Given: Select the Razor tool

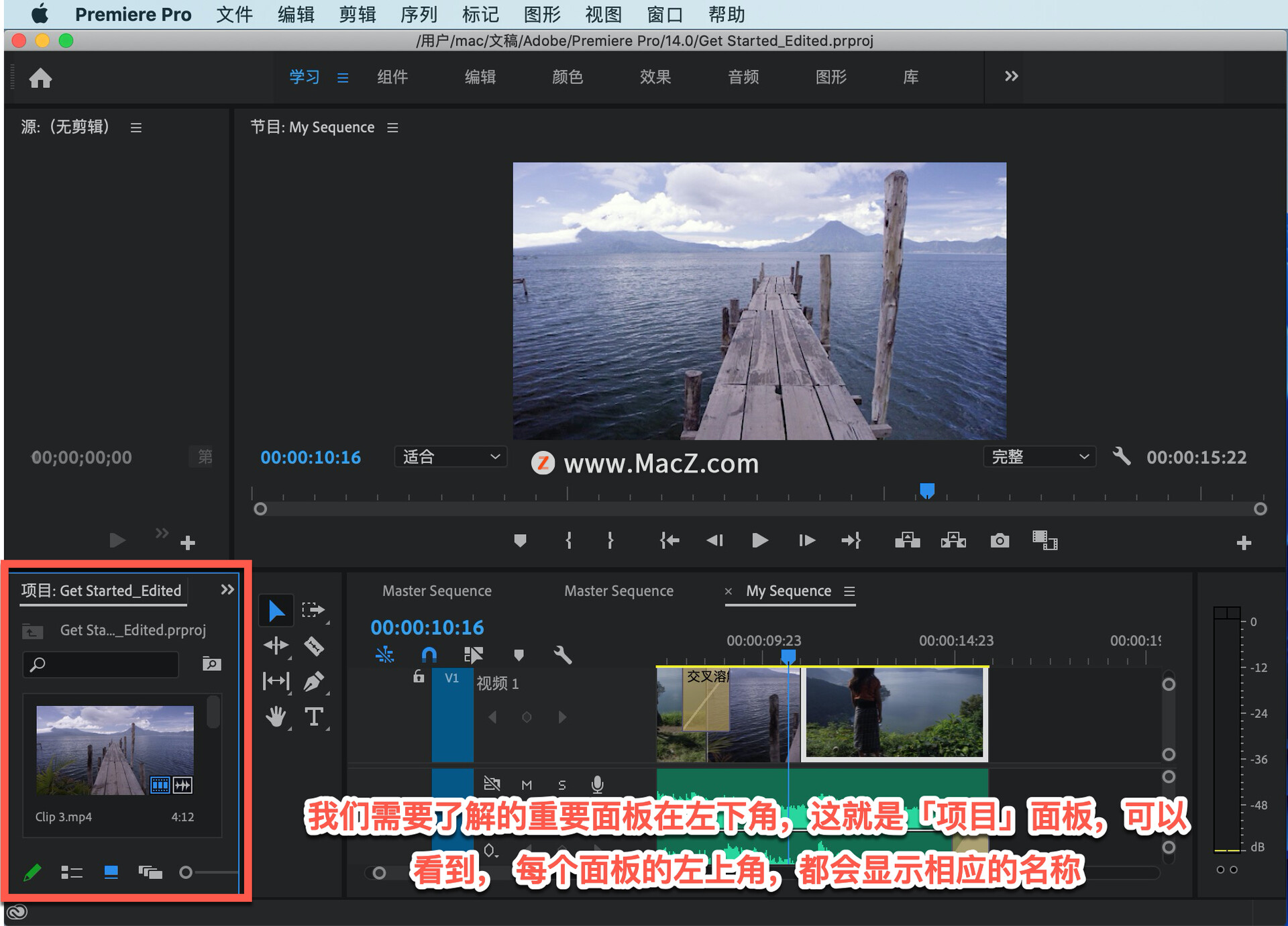Looking at the screenshot, I should point(314,646).
